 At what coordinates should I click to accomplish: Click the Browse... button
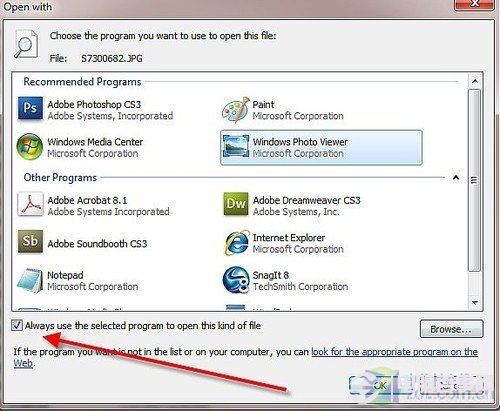coord(451,329)
